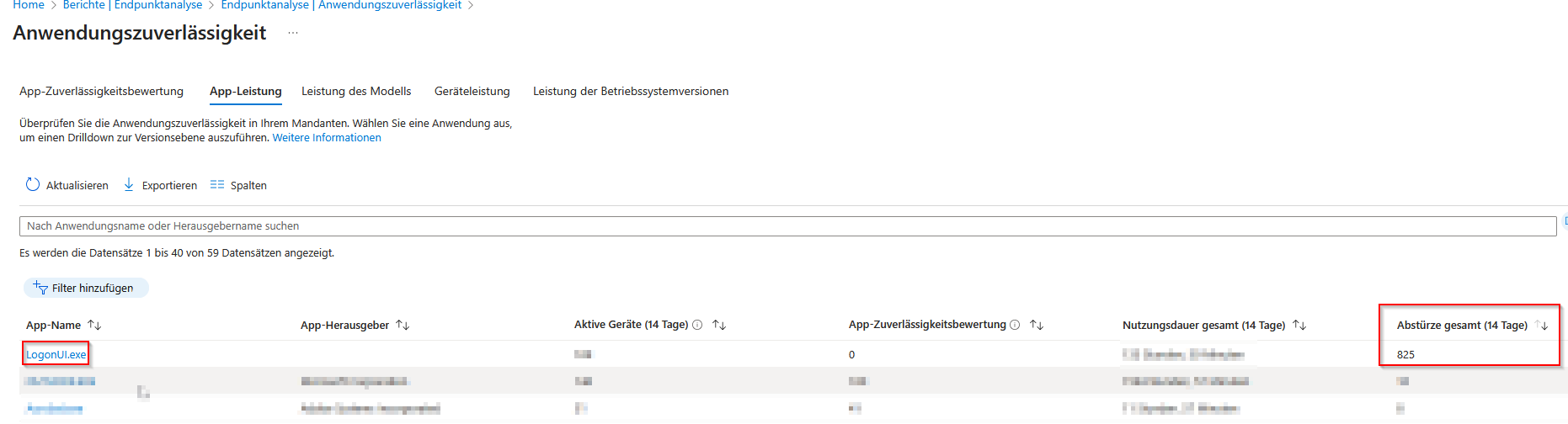The height and width of the screenshot is (424, 1568).
Task: Sort by App-Name column arrows
Action: click(x=94, y=325)
